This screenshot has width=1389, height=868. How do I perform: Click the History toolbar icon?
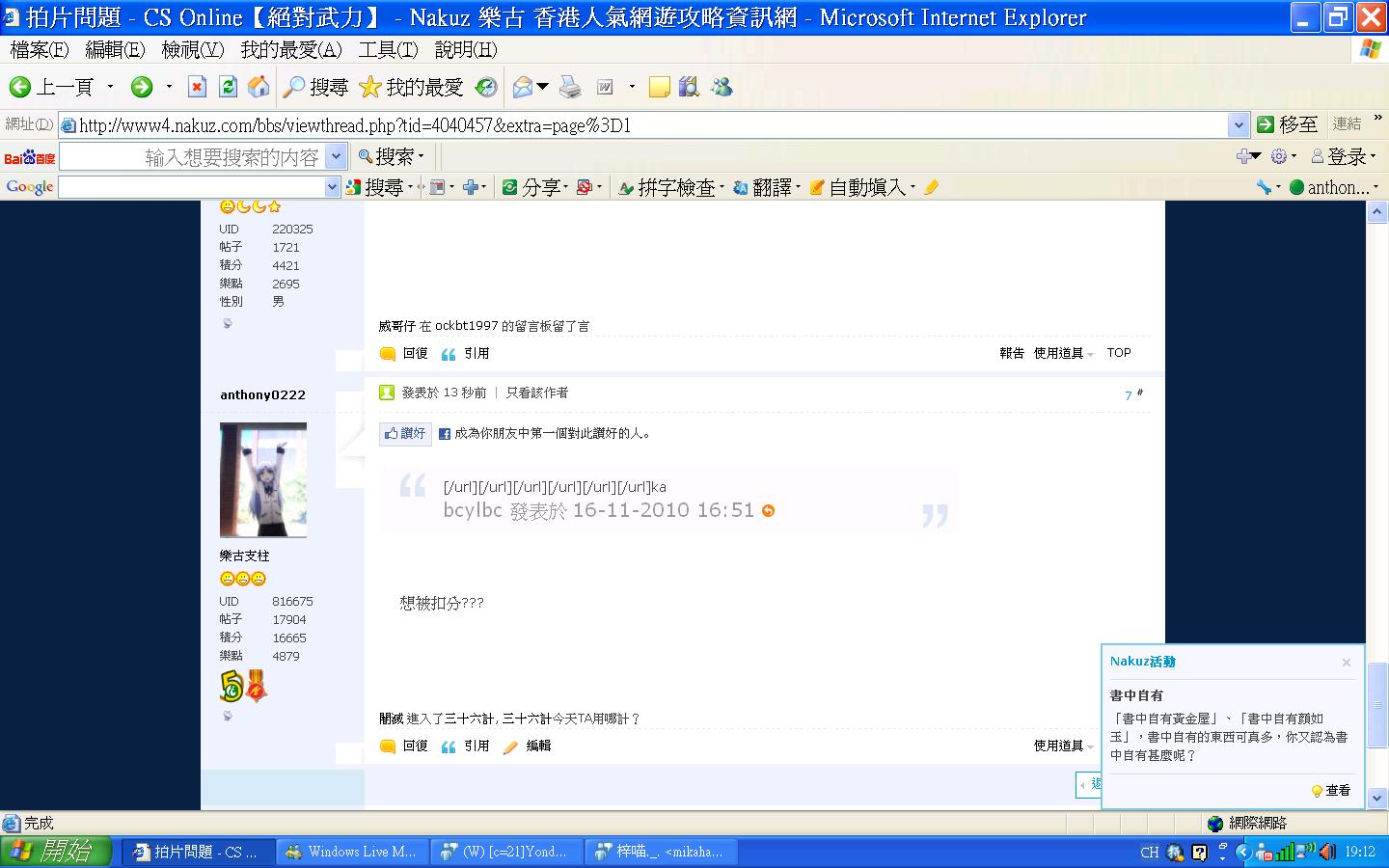[486, 88]
